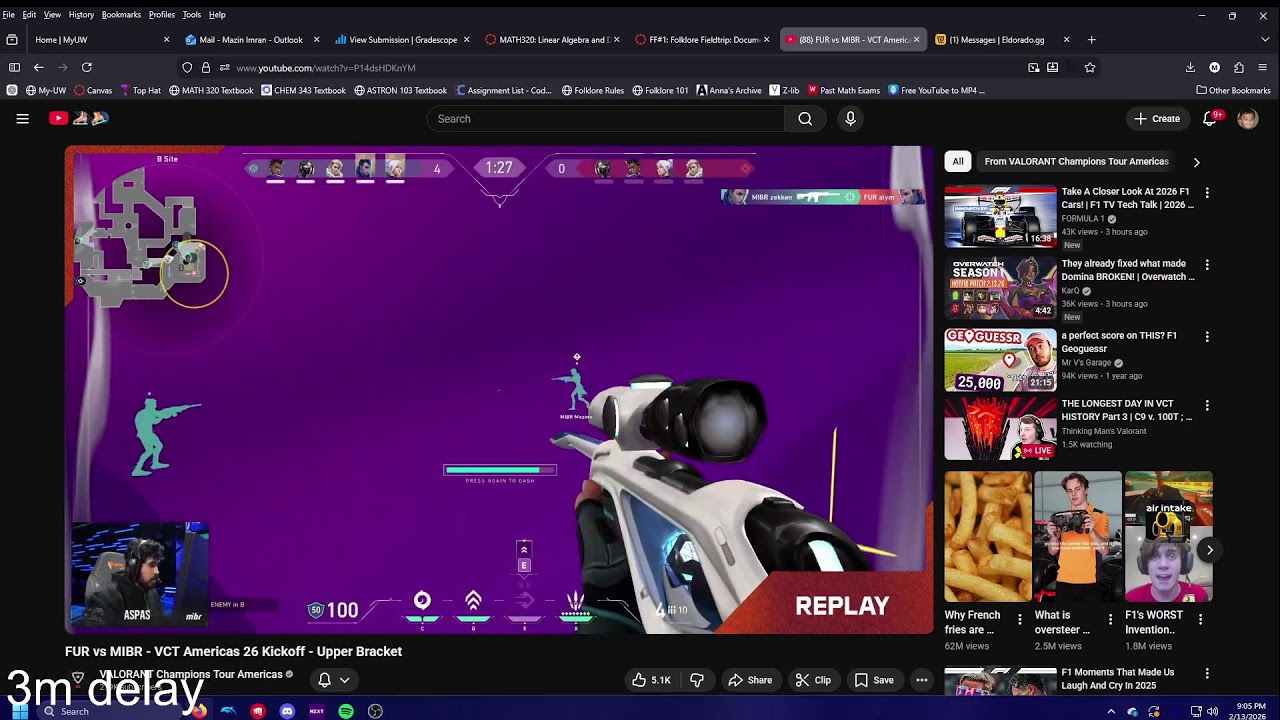Open the MATH 320 Textbook bookmark

tap(211, 90)
